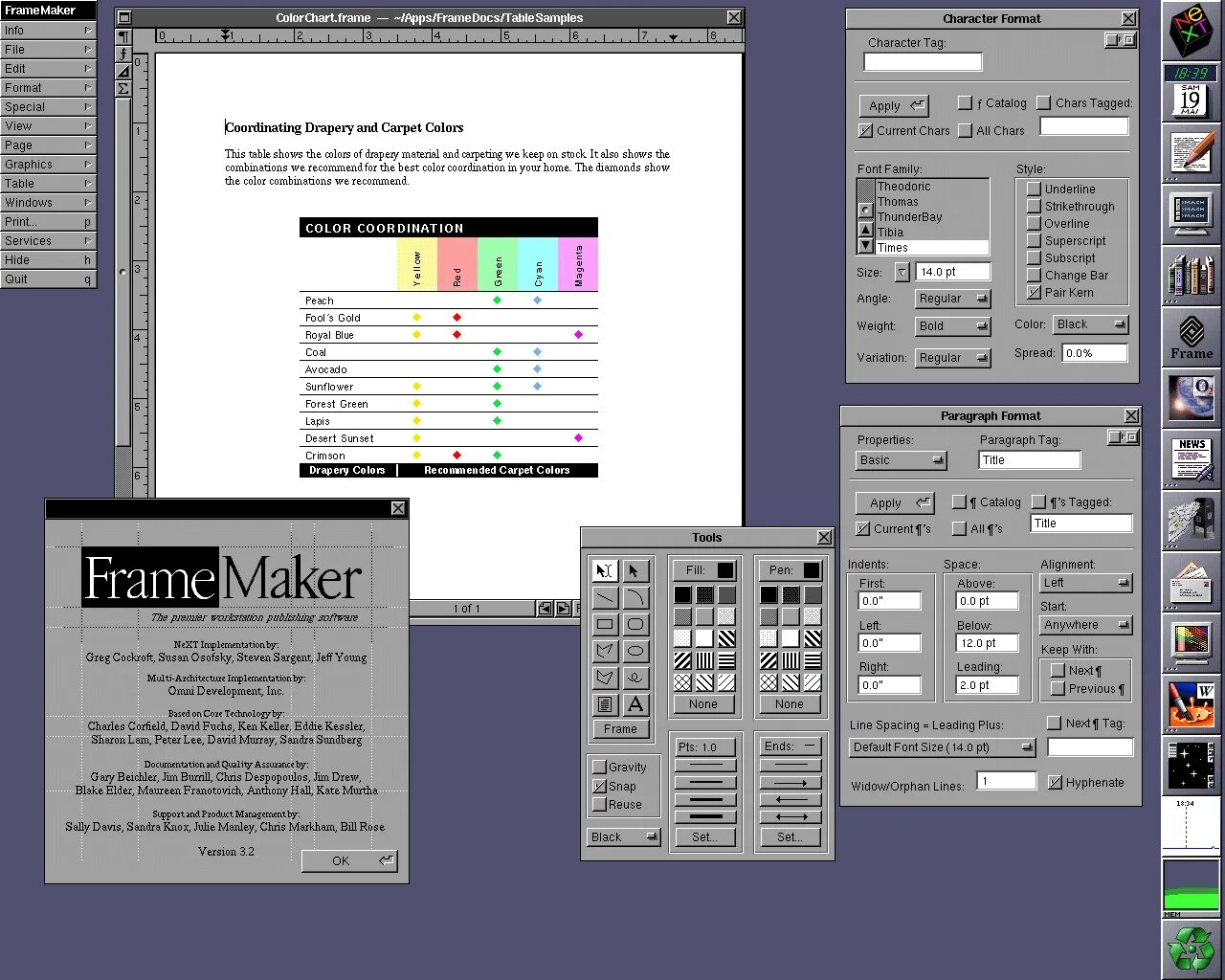This screenshot has width=1225, height=980.
Task: Select the solid white fill pattern swatch
Action: pos(704,638)
